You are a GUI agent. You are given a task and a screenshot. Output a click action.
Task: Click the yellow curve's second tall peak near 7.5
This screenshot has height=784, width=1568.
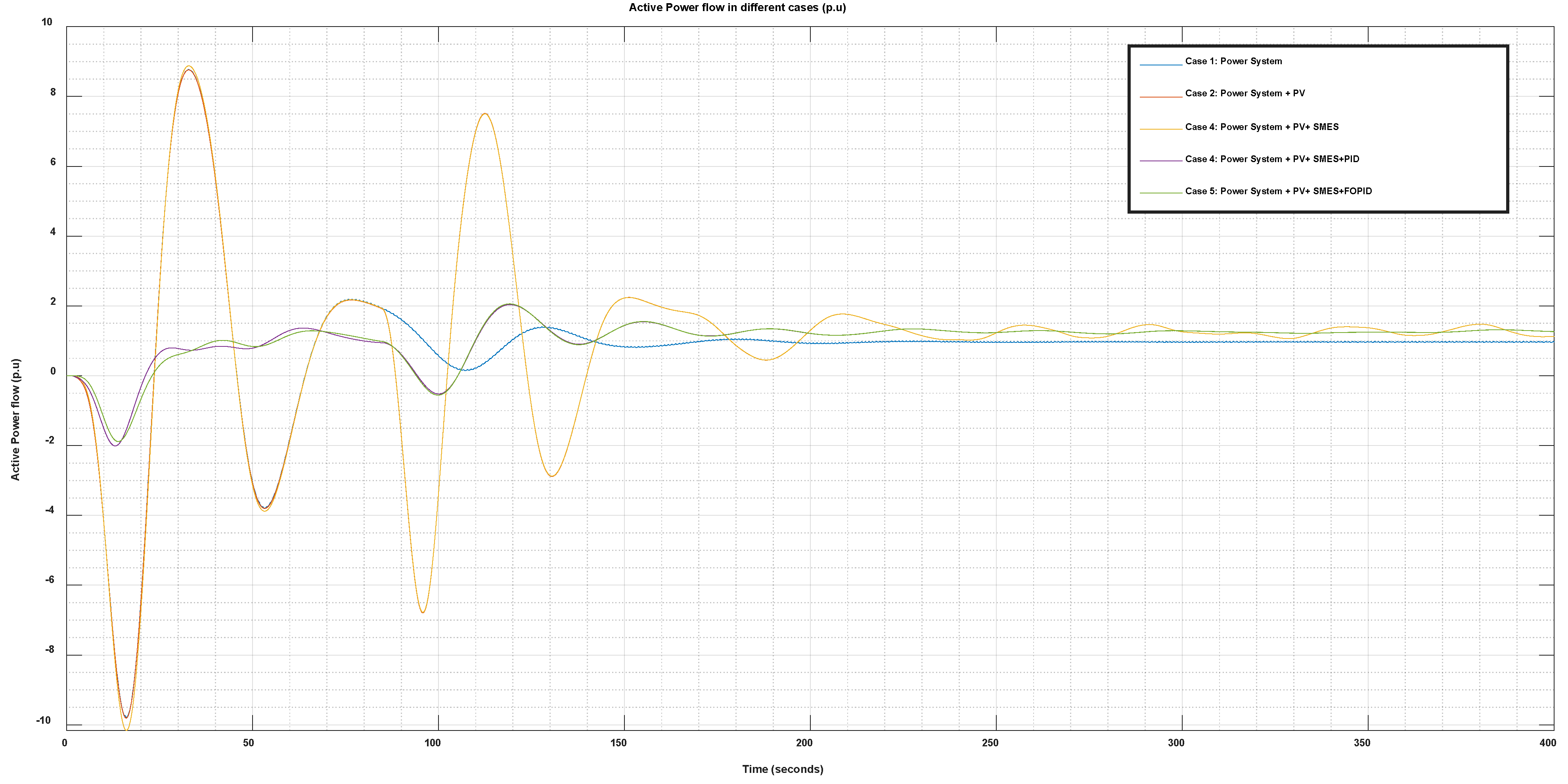click(484, 114)
